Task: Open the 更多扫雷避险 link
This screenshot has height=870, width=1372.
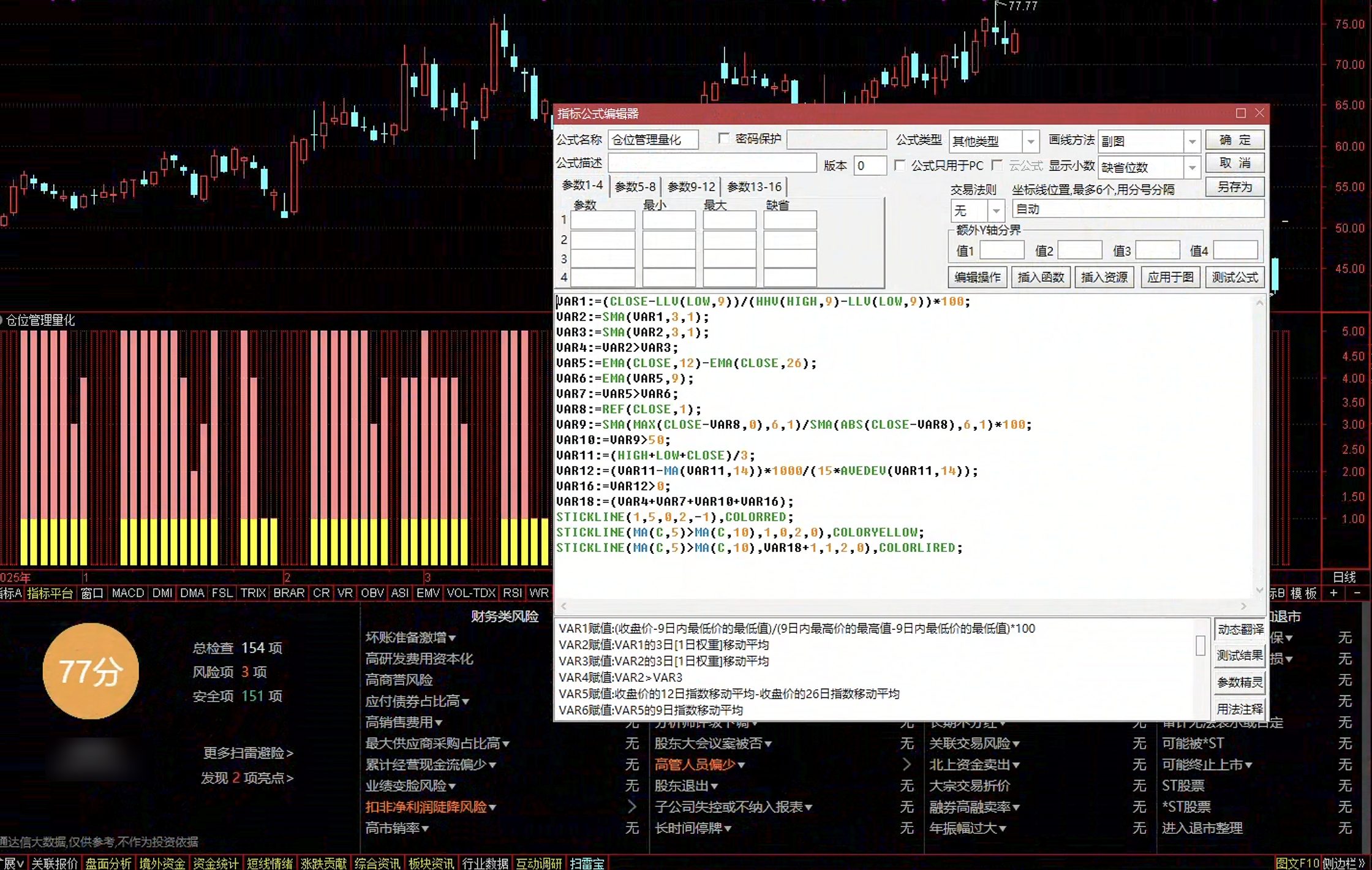Action: 248,752
